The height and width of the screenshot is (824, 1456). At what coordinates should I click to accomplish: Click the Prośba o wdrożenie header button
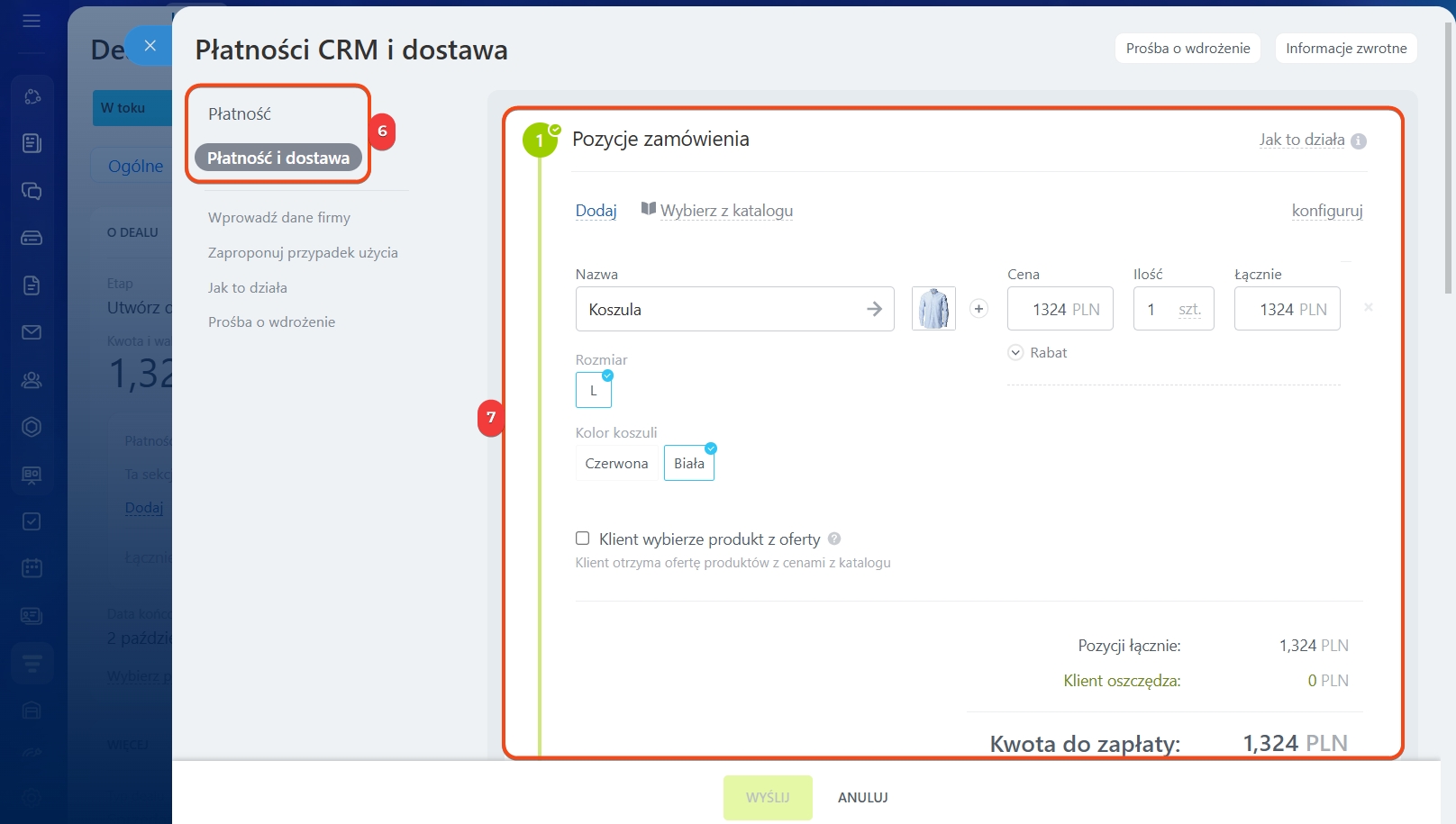click(x=1188, y=49)
